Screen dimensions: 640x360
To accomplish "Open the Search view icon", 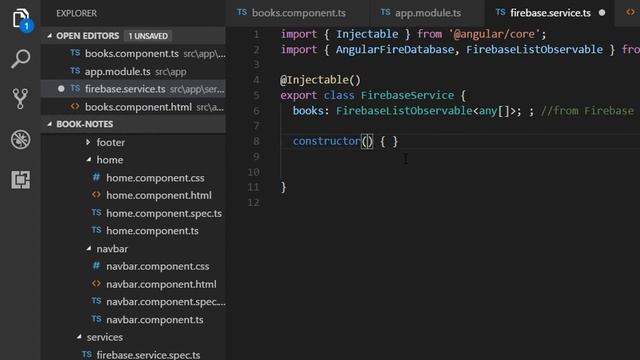I will [20, 59].
